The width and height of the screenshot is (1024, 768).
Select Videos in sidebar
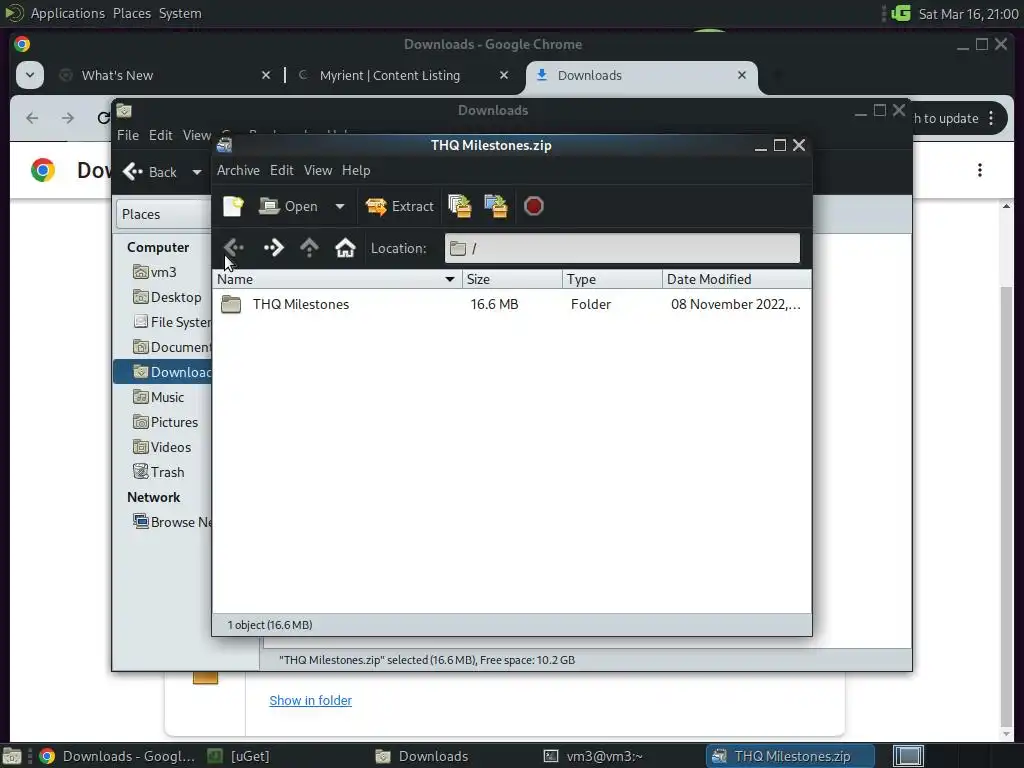tap(163, 447)
